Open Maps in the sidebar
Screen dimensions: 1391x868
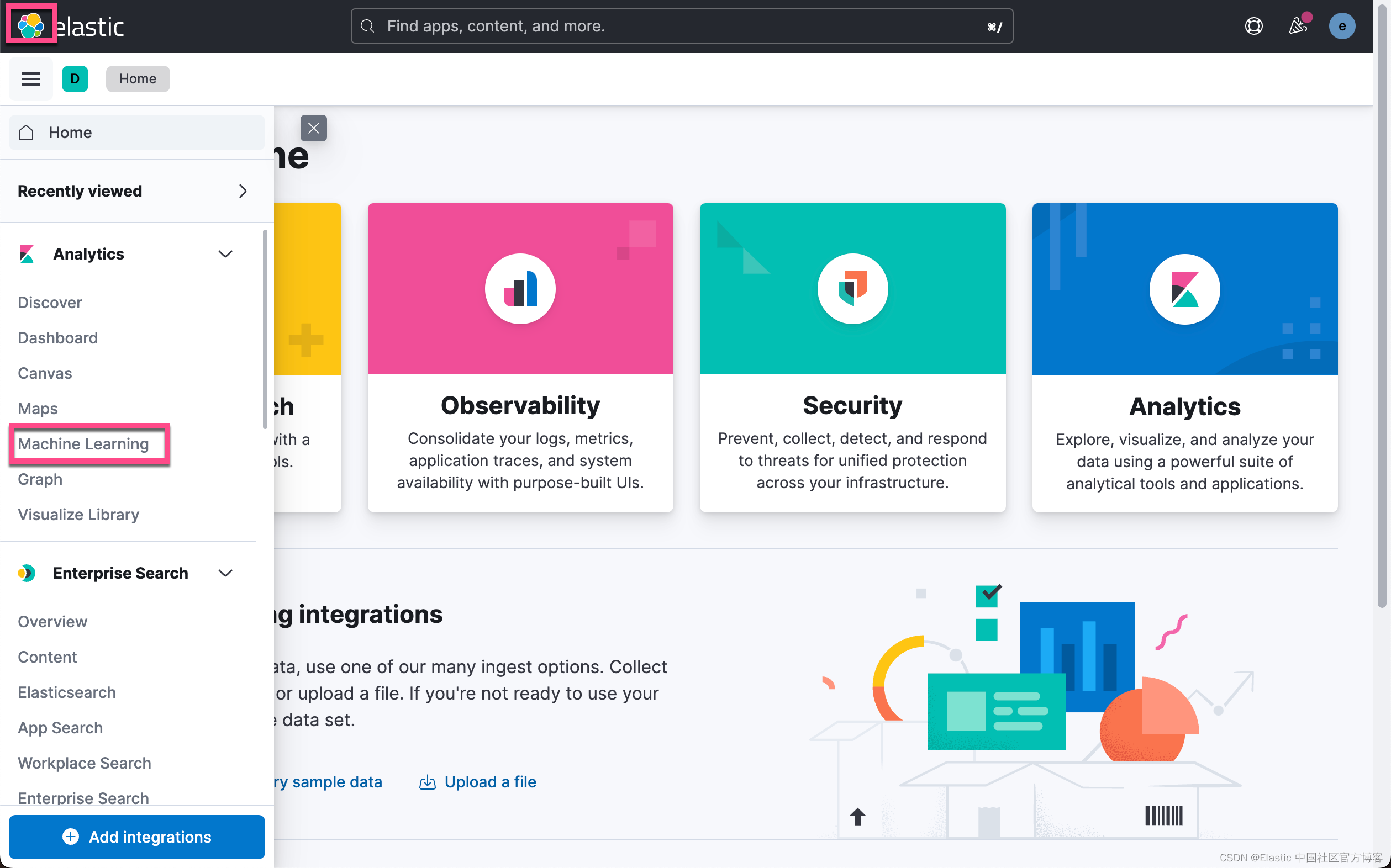(x=38, y=408)
